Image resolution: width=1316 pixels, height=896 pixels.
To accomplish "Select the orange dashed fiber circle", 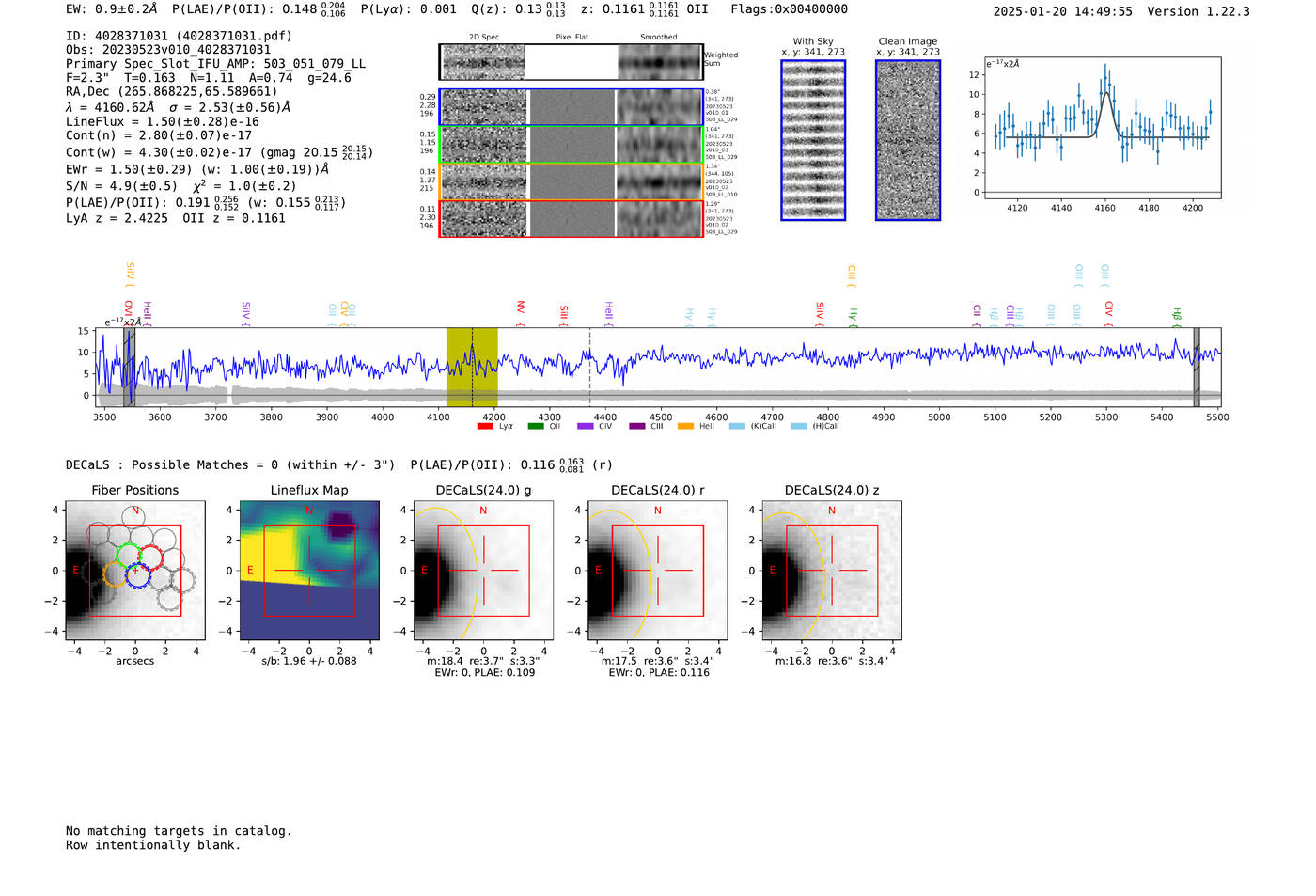I will pos(115,574).
